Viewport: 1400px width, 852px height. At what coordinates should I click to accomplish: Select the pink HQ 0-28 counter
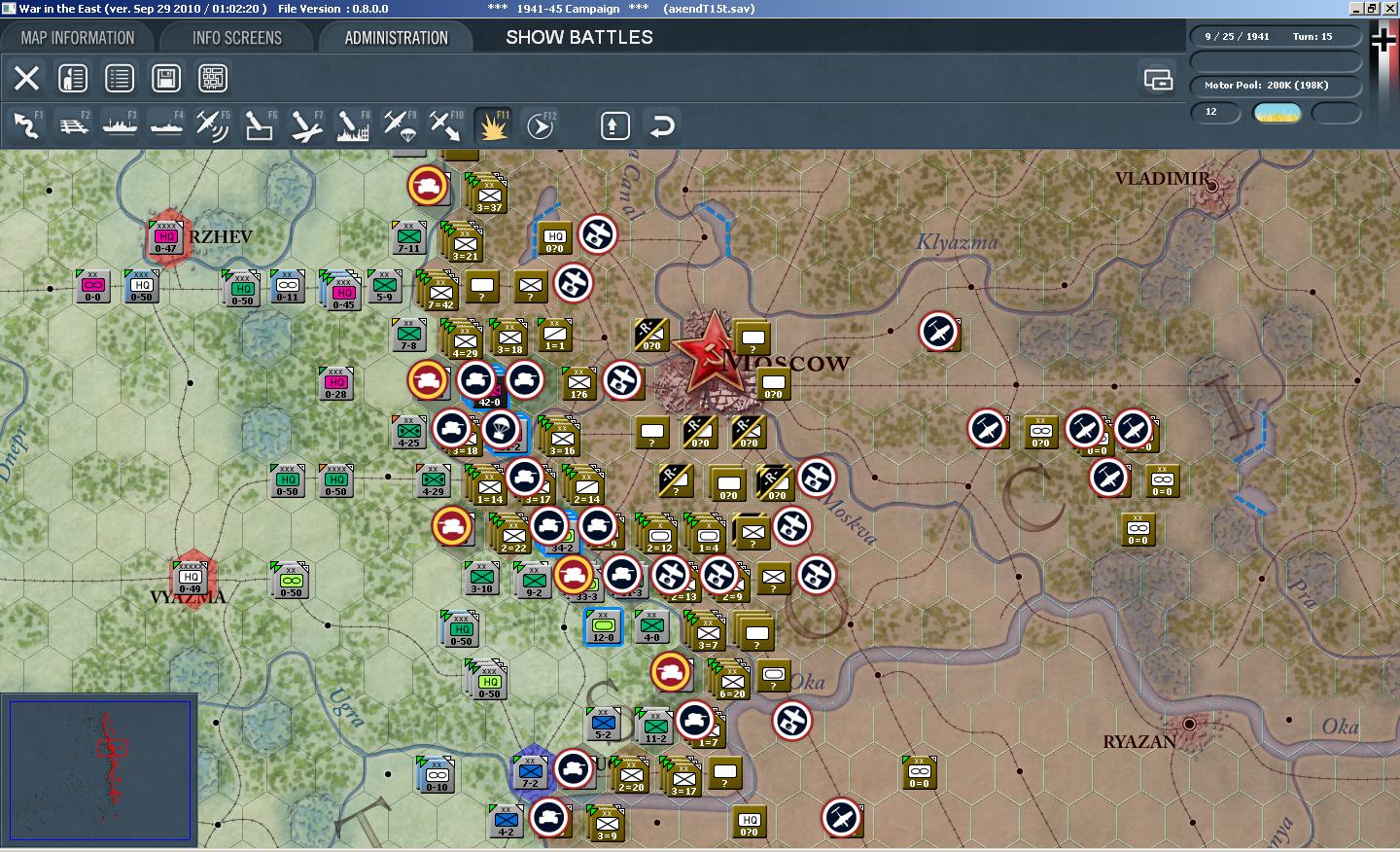click(335, 384)
